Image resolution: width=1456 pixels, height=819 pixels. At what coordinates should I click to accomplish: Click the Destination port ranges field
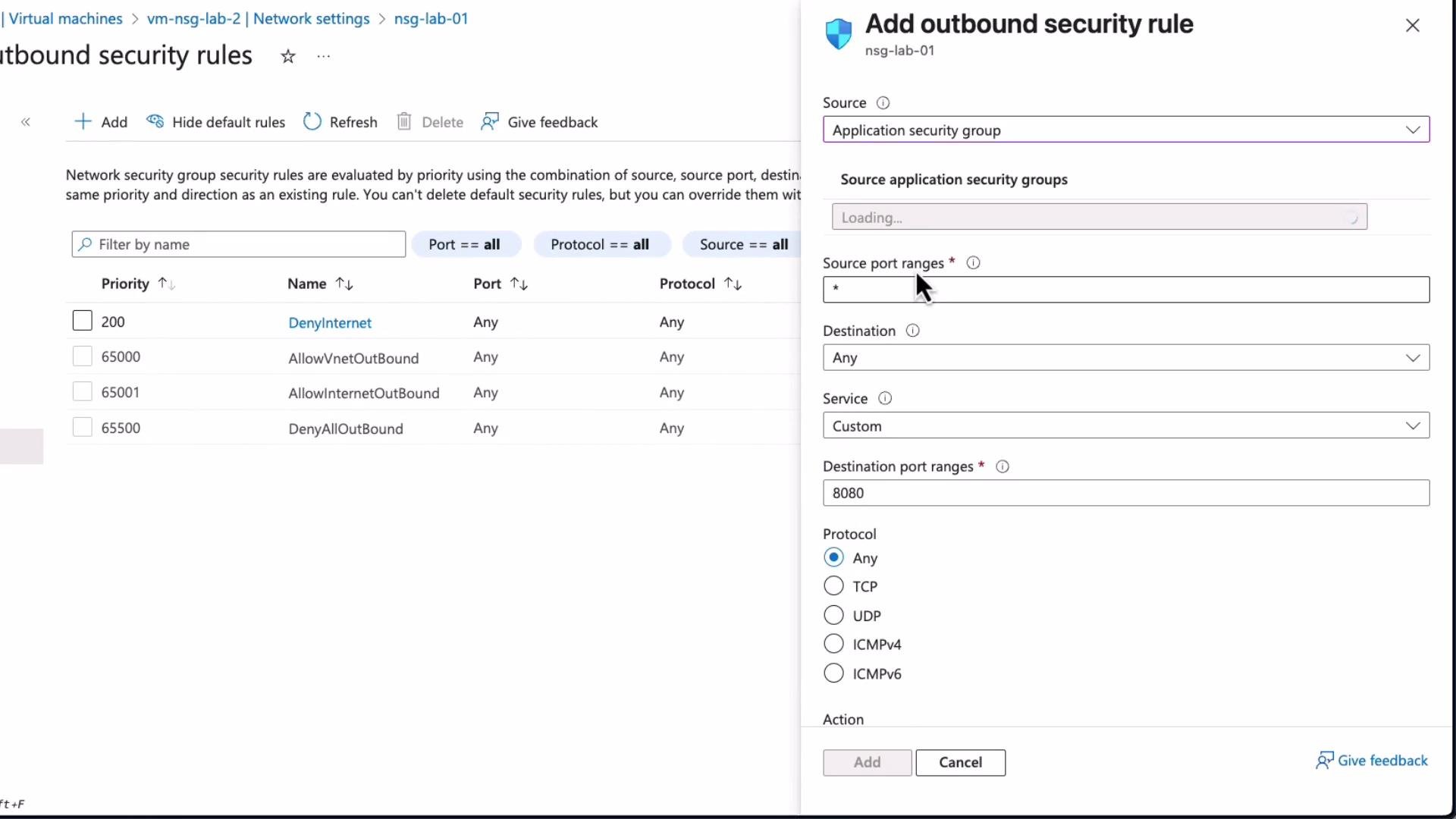[x=1126, y=493]
